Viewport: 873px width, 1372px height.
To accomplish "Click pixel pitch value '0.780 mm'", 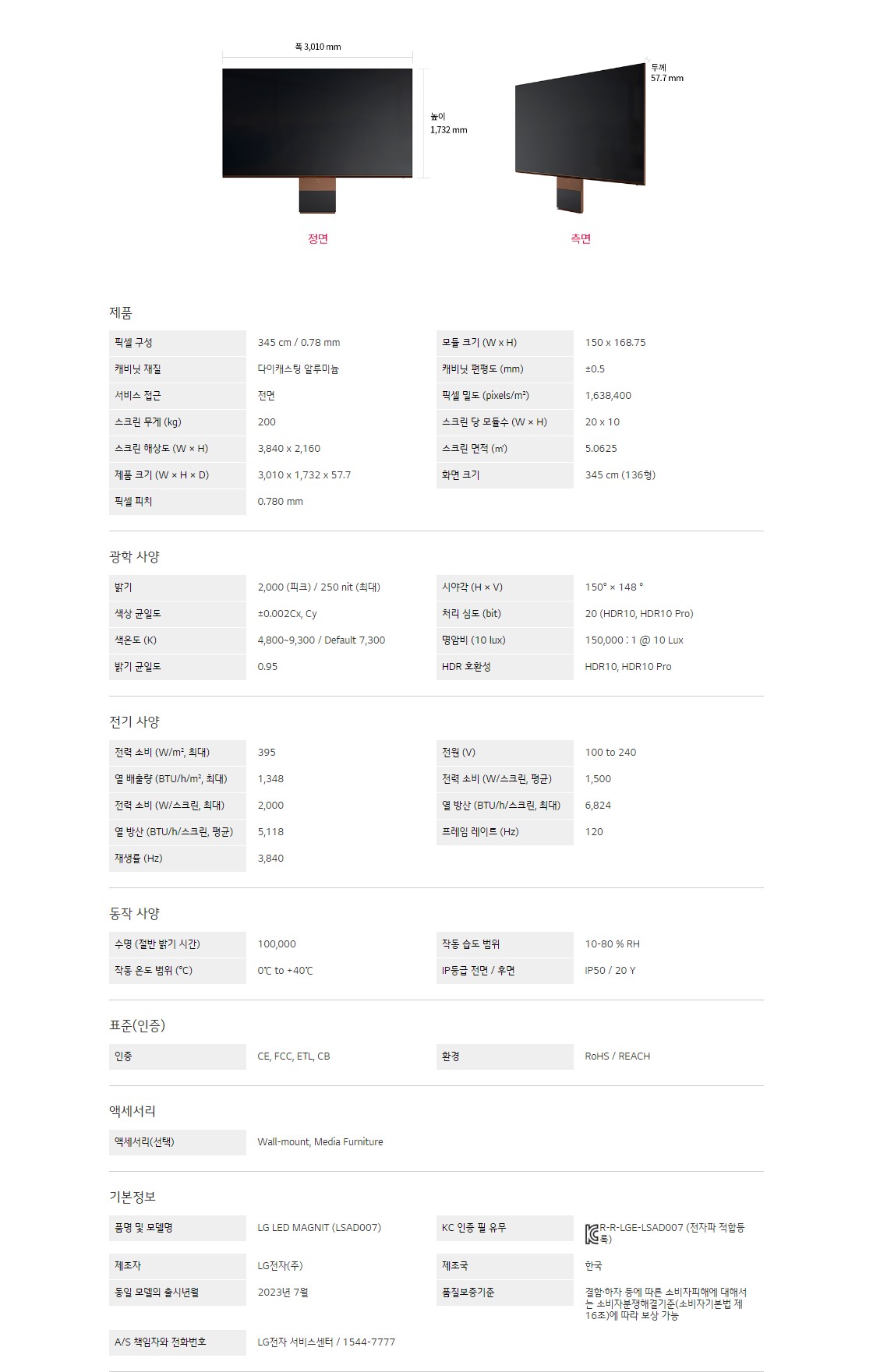I will pyautogui.click(x=280, y=502).
